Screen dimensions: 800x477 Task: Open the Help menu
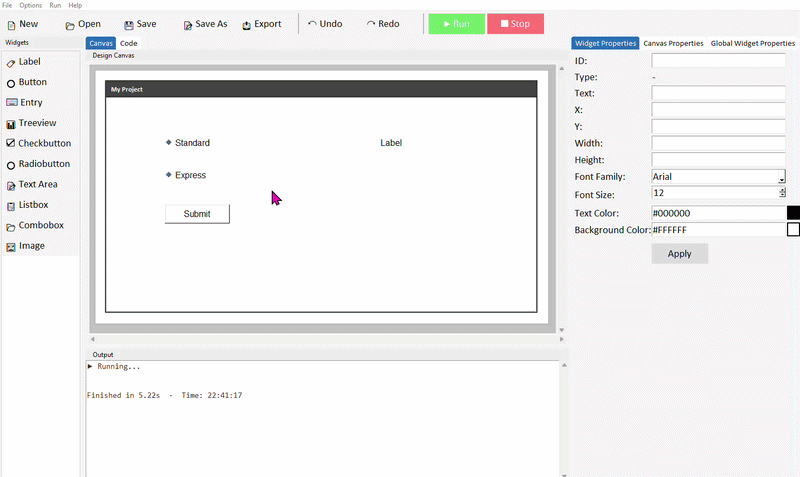[x=75, y=5]
